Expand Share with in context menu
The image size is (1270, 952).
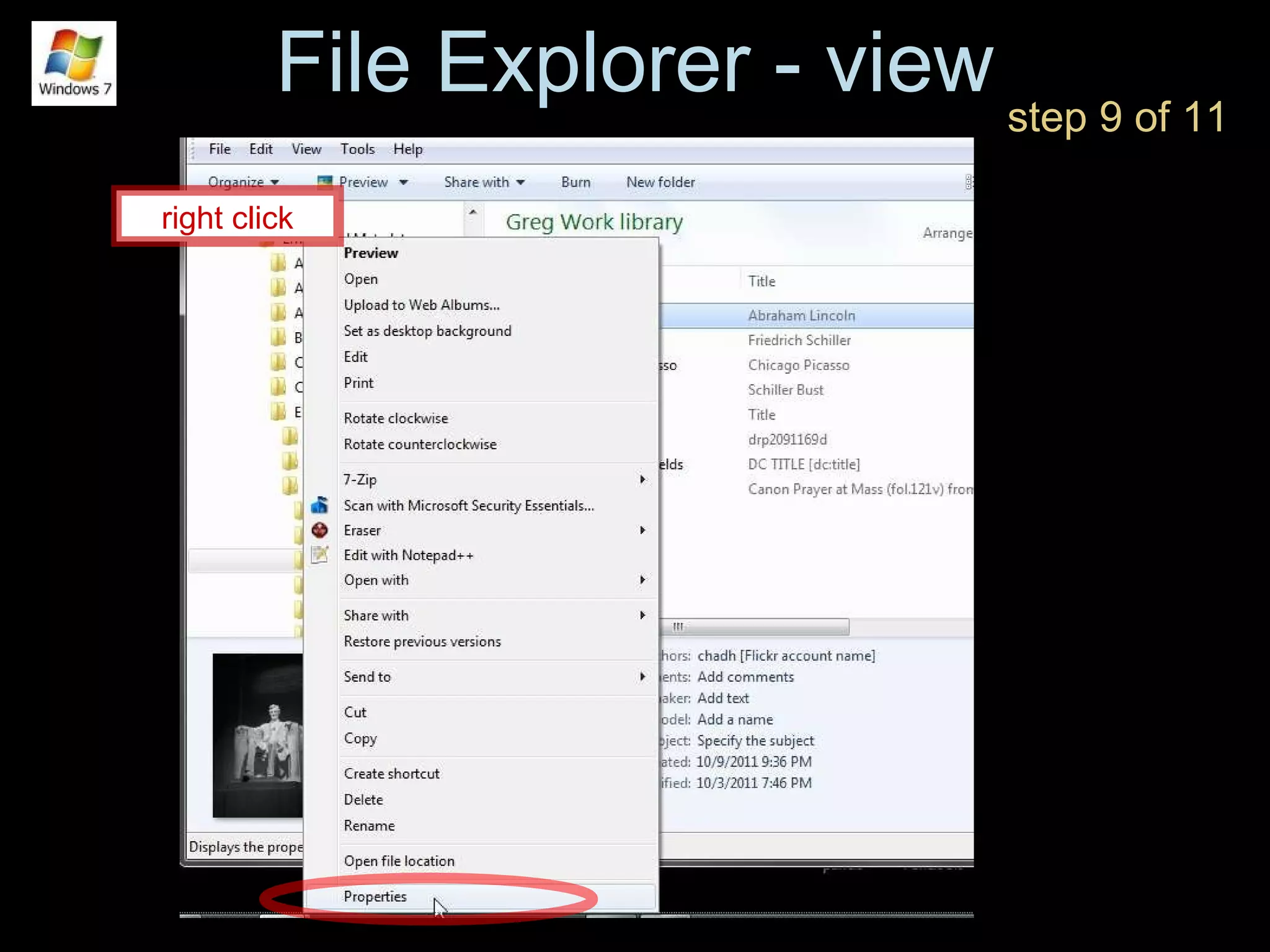pyautogui.click(x=496, y=615)
